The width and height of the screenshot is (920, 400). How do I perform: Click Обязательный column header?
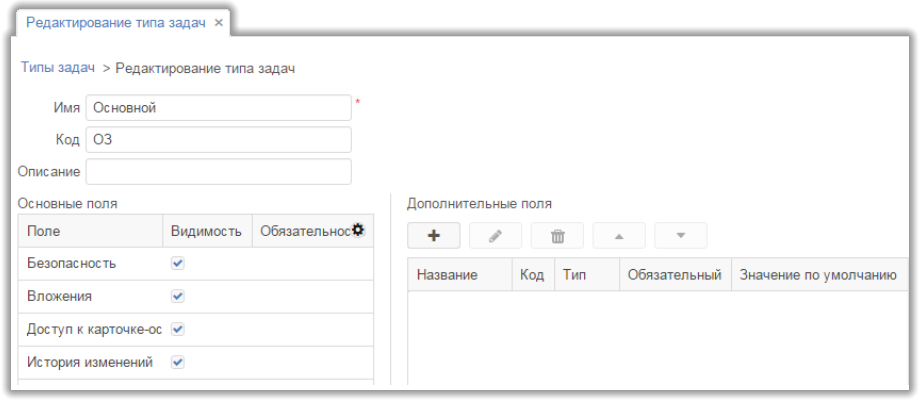[x=675, y=274]
